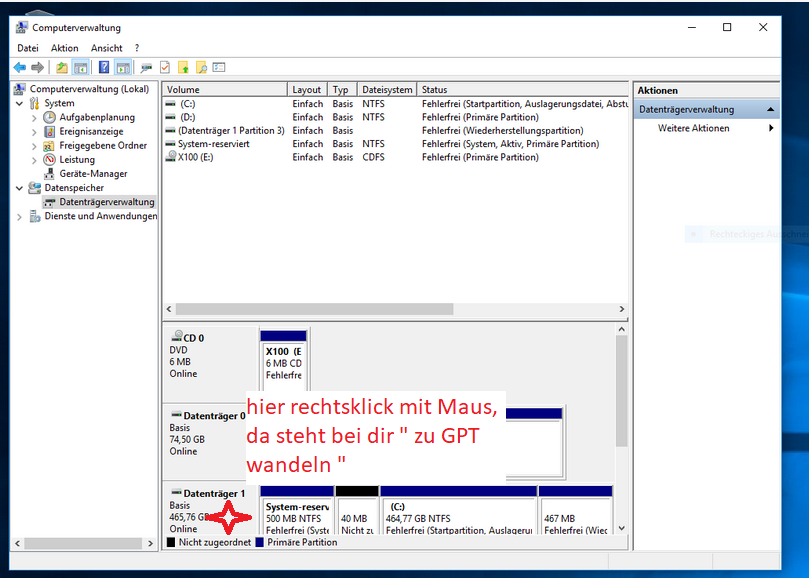Open the ? help menu

point(137,48)
